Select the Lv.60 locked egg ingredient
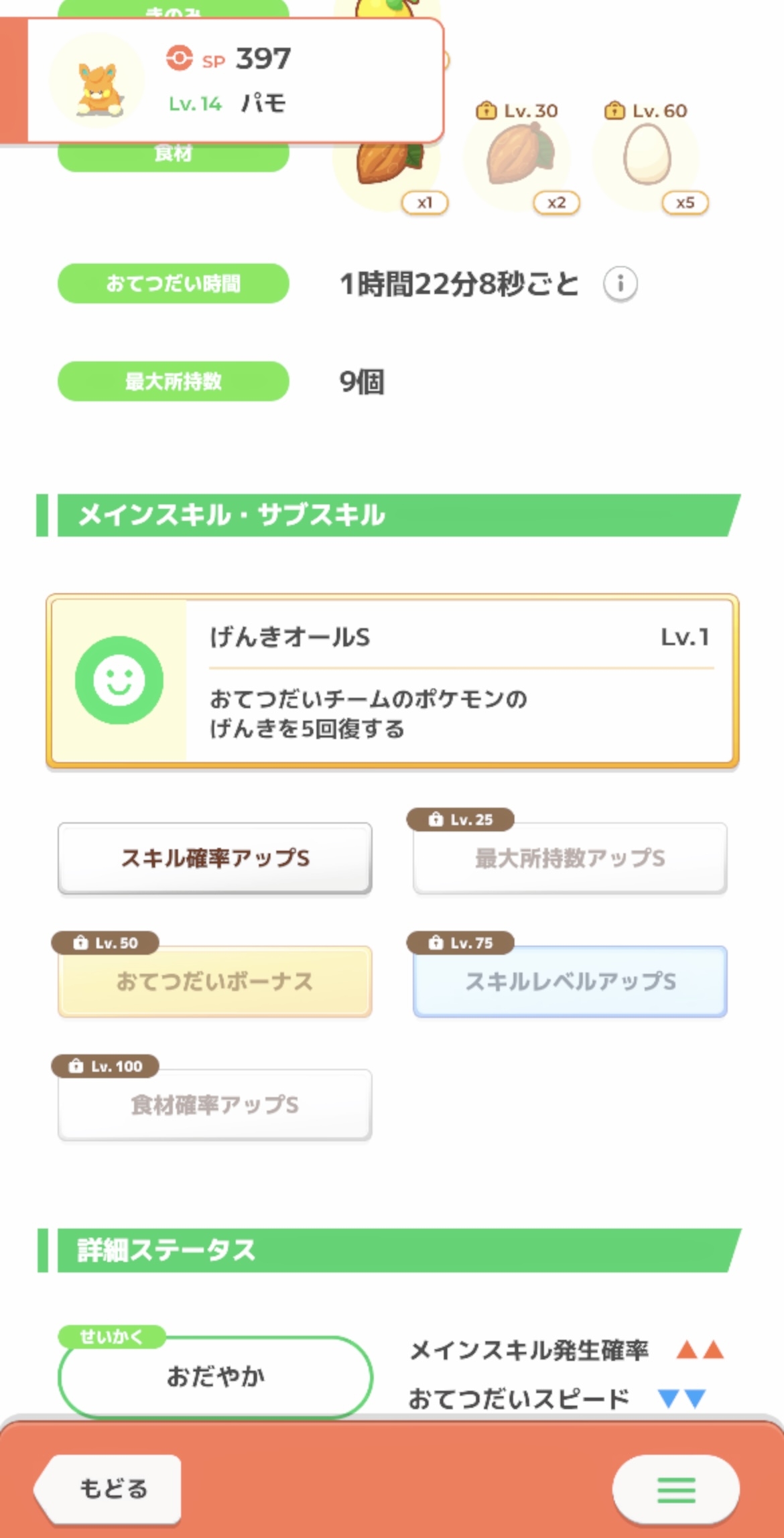 click(x=647, y=158)
